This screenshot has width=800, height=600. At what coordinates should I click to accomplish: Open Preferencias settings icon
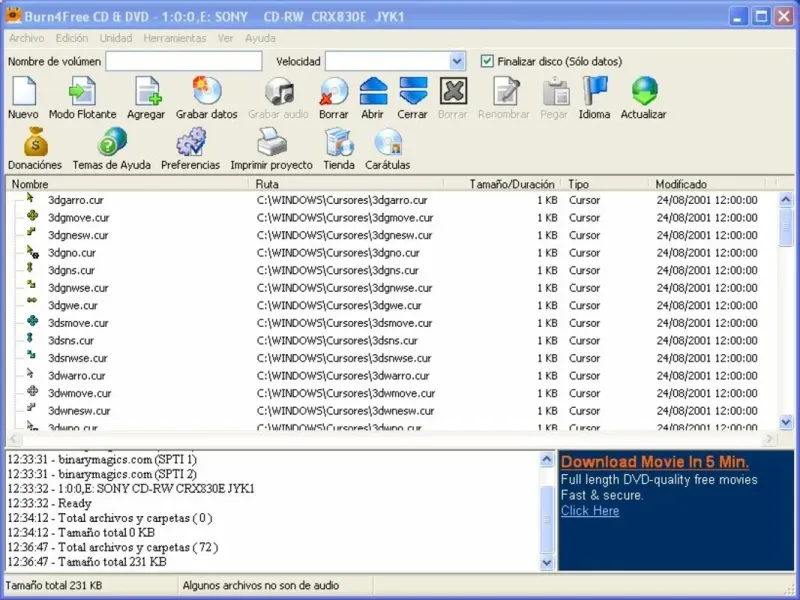tap(190, 143)
